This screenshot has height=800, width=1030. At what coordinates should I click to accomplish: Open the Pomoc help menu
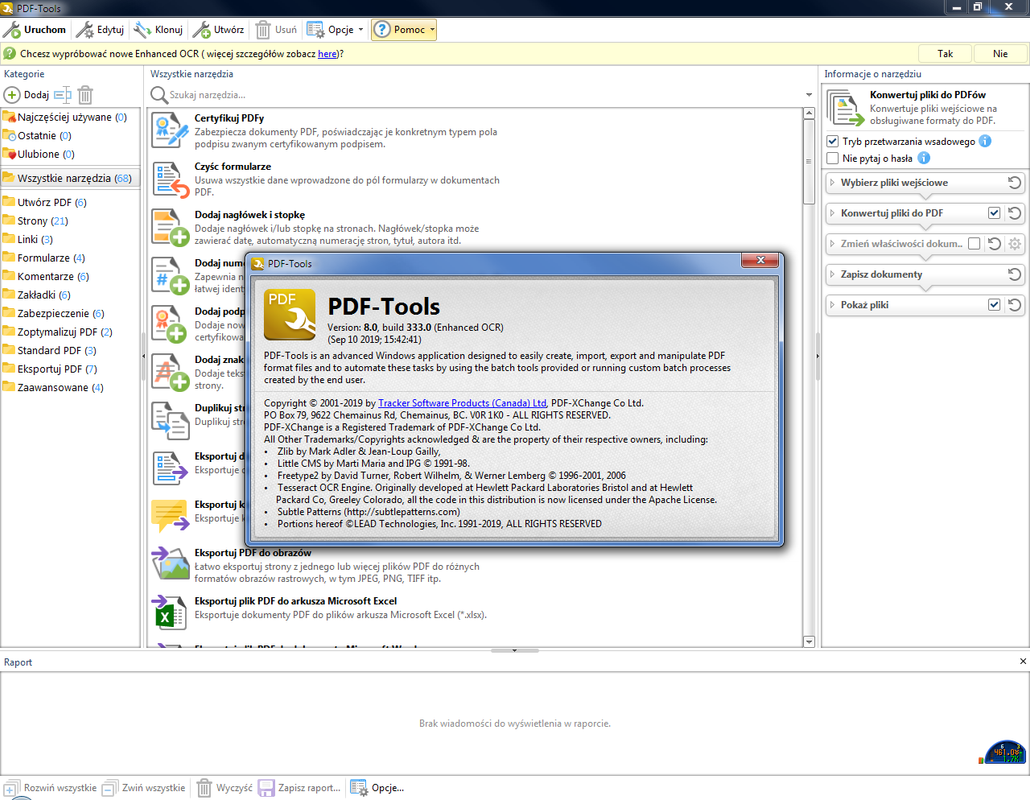coord(403,30)
